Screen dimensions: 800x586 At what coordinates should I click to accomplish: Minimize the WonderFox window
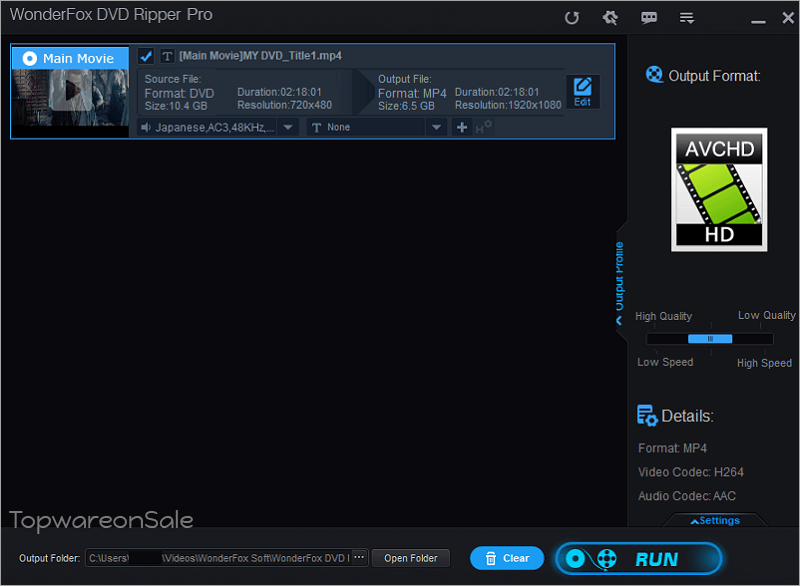click(758, 22)
